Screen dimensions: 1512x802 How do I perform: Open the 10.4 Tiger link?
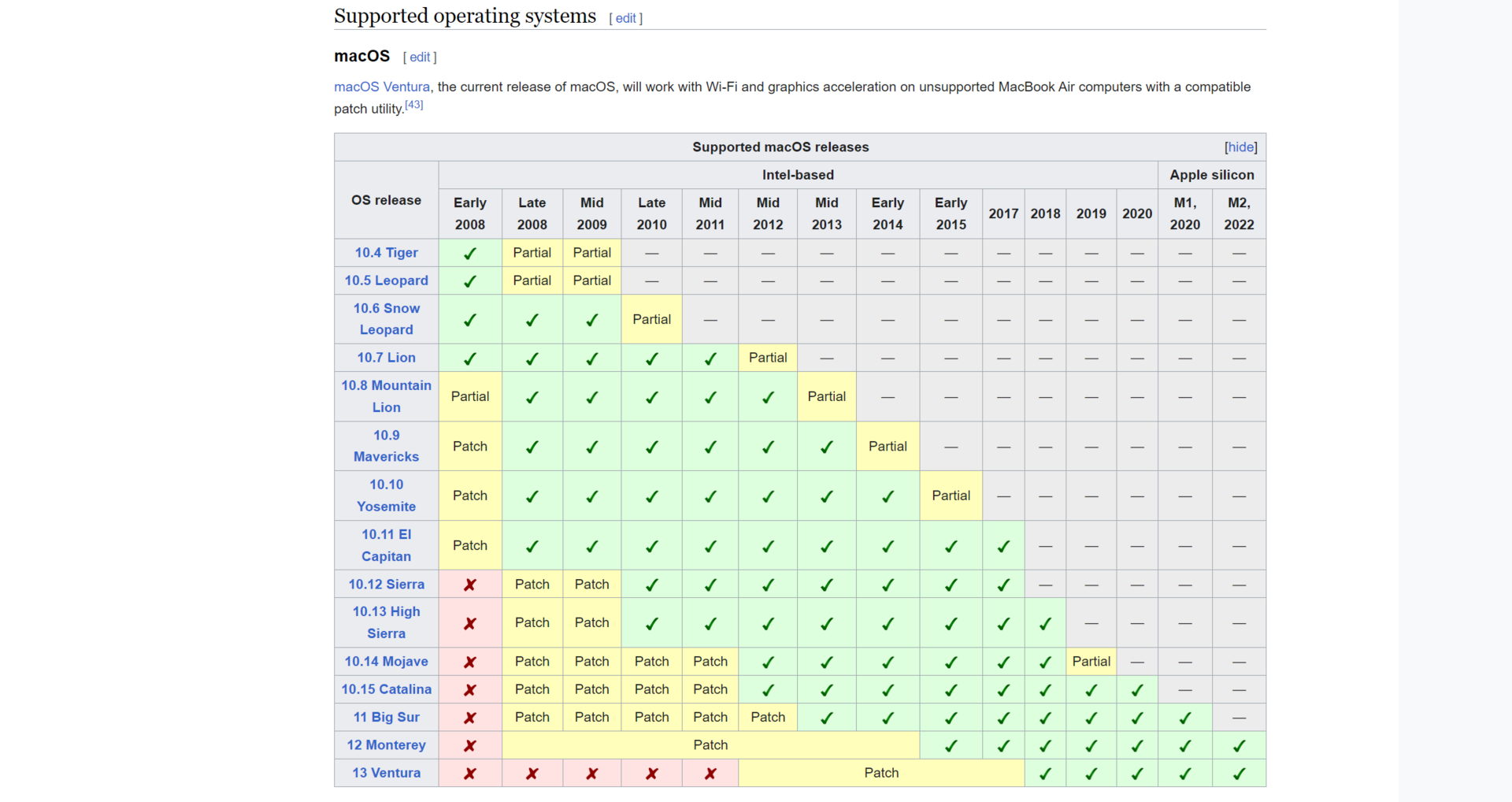pos(386,253)
